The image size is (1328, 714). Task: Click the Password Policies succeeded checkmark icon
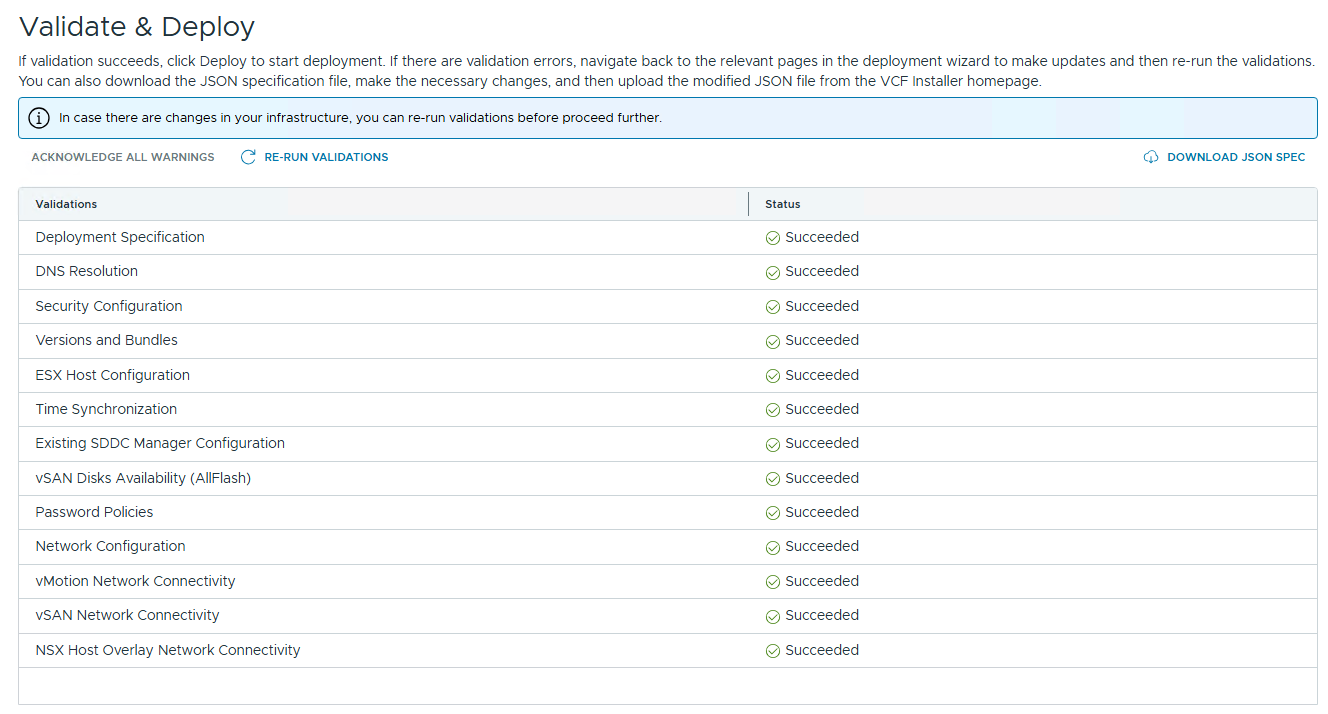[772, 513]
